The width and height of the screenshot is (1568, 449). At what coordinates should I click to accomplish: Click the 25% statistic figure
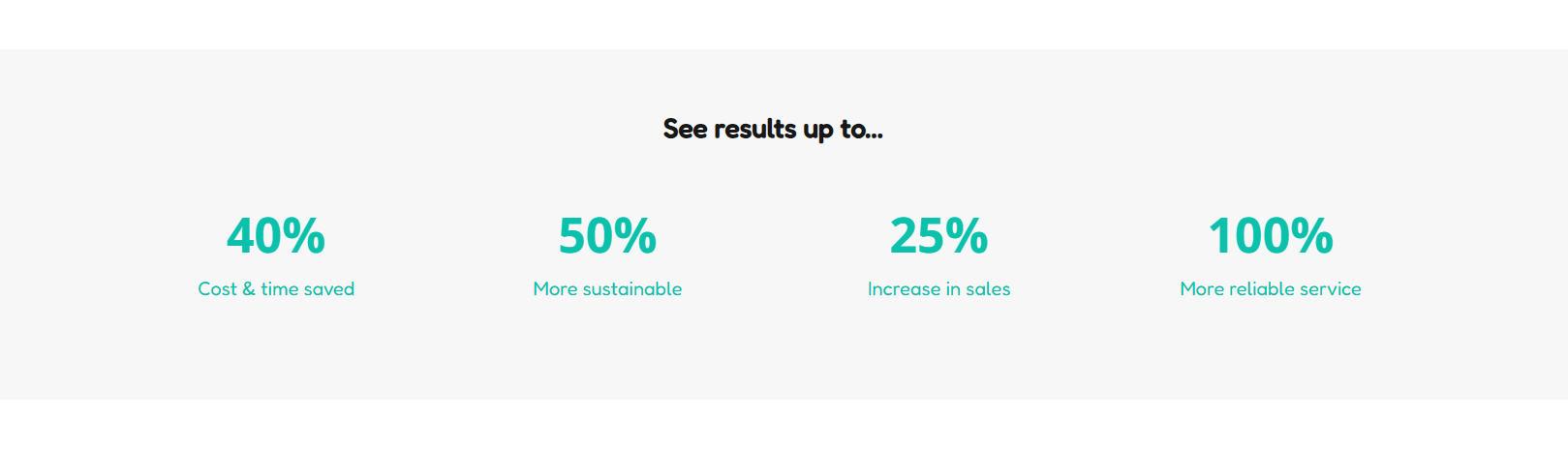[938, 236]
